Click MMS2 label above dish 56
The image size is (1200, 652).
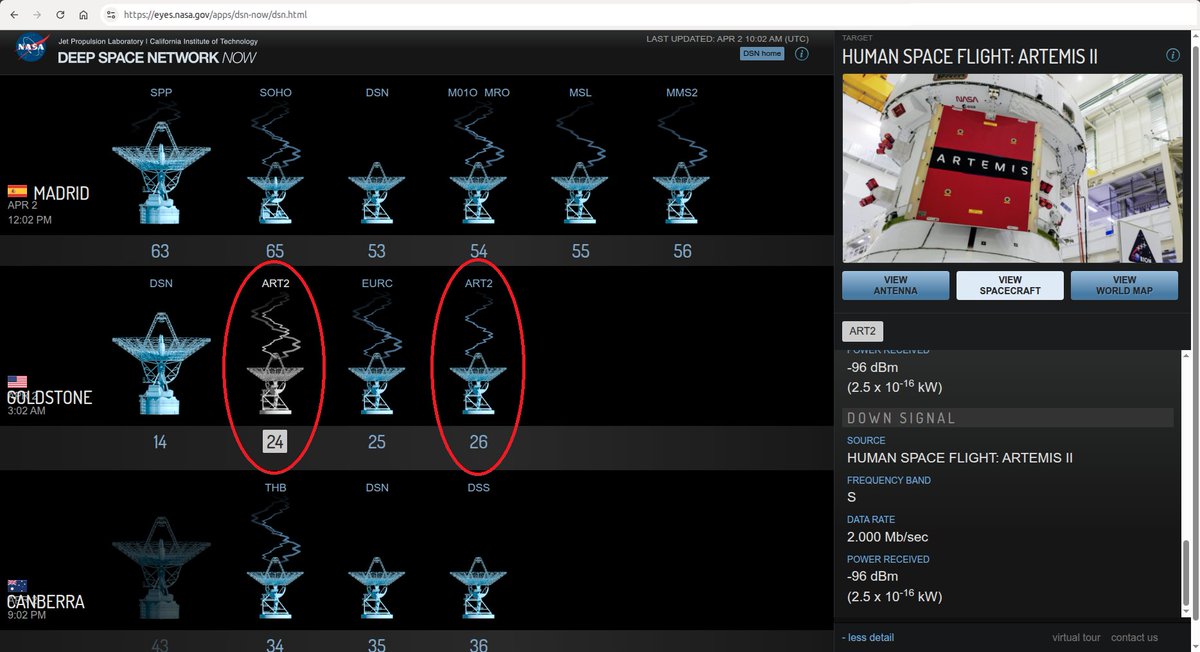(x=682, y=93)
